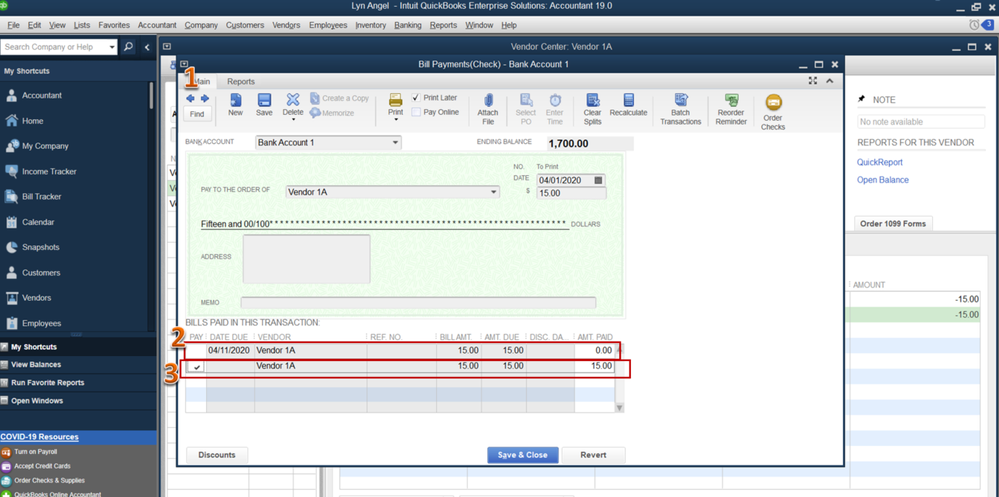999x497 pixels.
Task: Open the File menu
Action: tap(14, 25)
